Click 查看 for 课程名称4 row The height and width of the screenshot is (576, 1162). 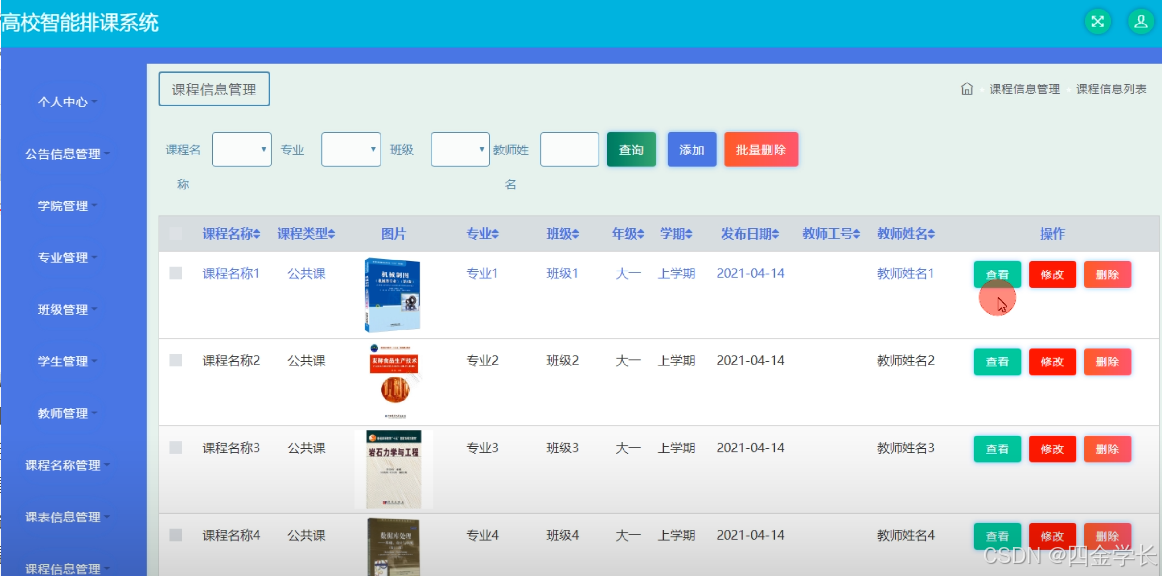coord(997,536)
